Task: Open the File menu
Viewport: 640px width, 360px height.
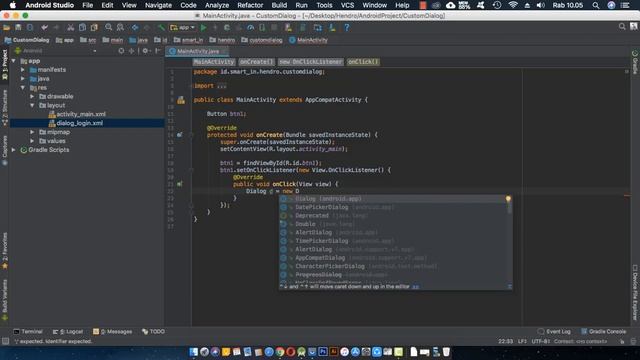Action: click(88, 5)
